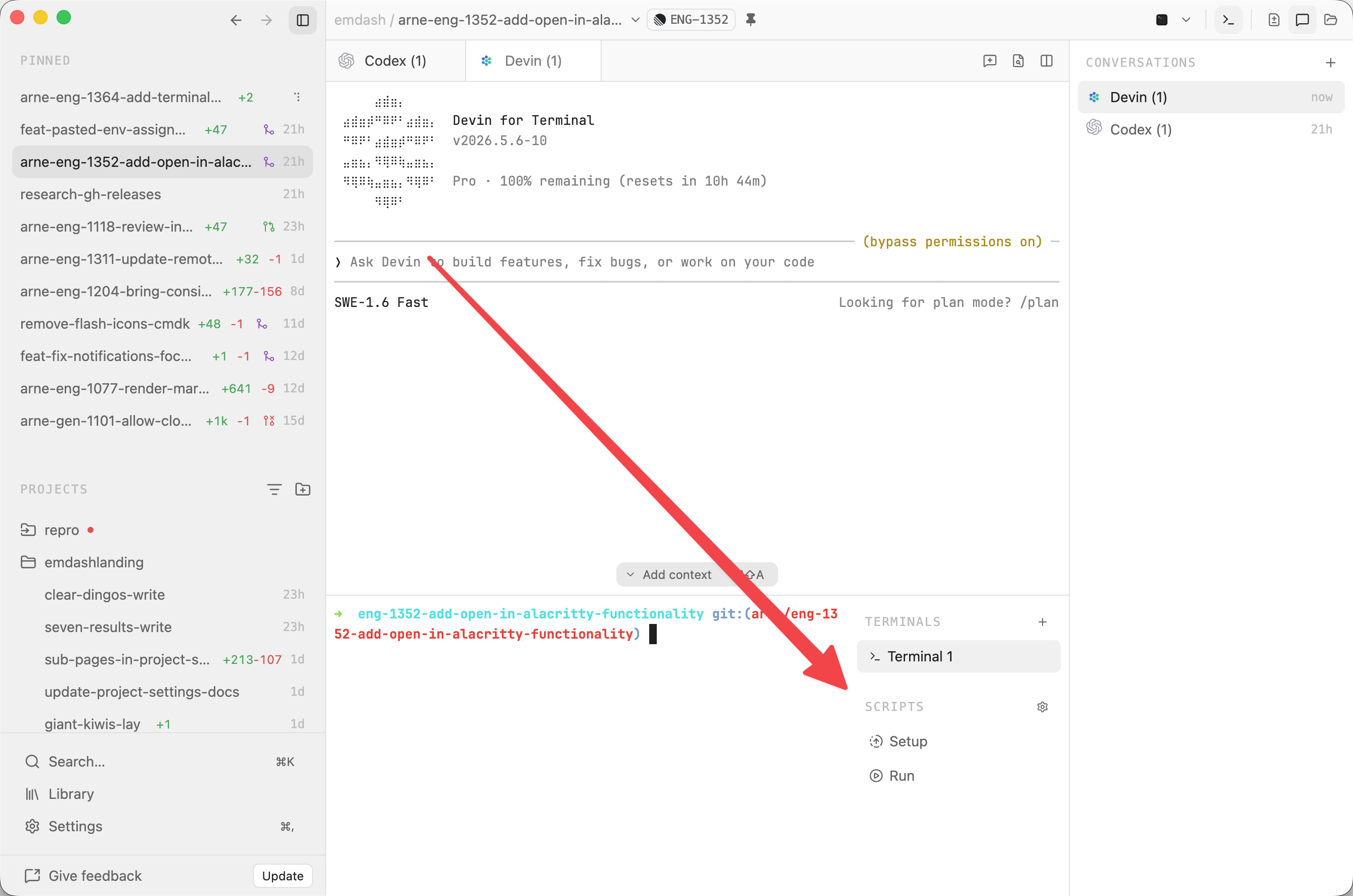Open pinned task arne-eng-1077-render-mar

pos(162,388)
